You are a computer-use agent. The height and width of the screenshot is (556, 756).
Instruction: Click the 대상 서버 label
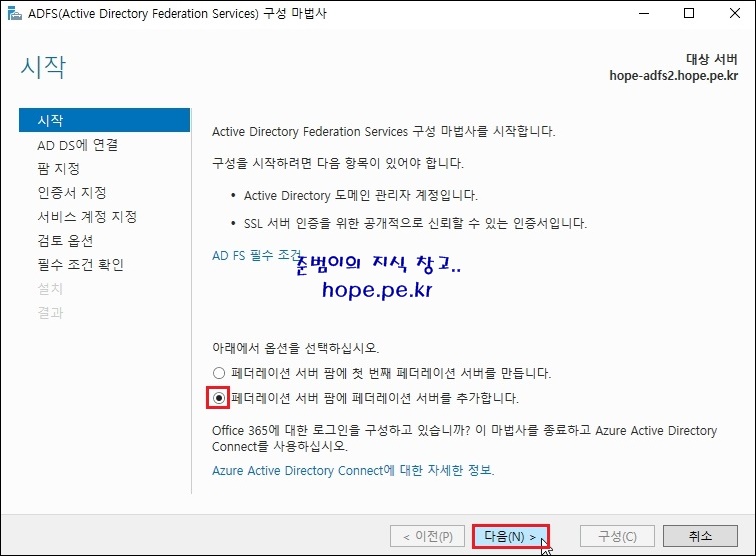click(x=712, y=59)
